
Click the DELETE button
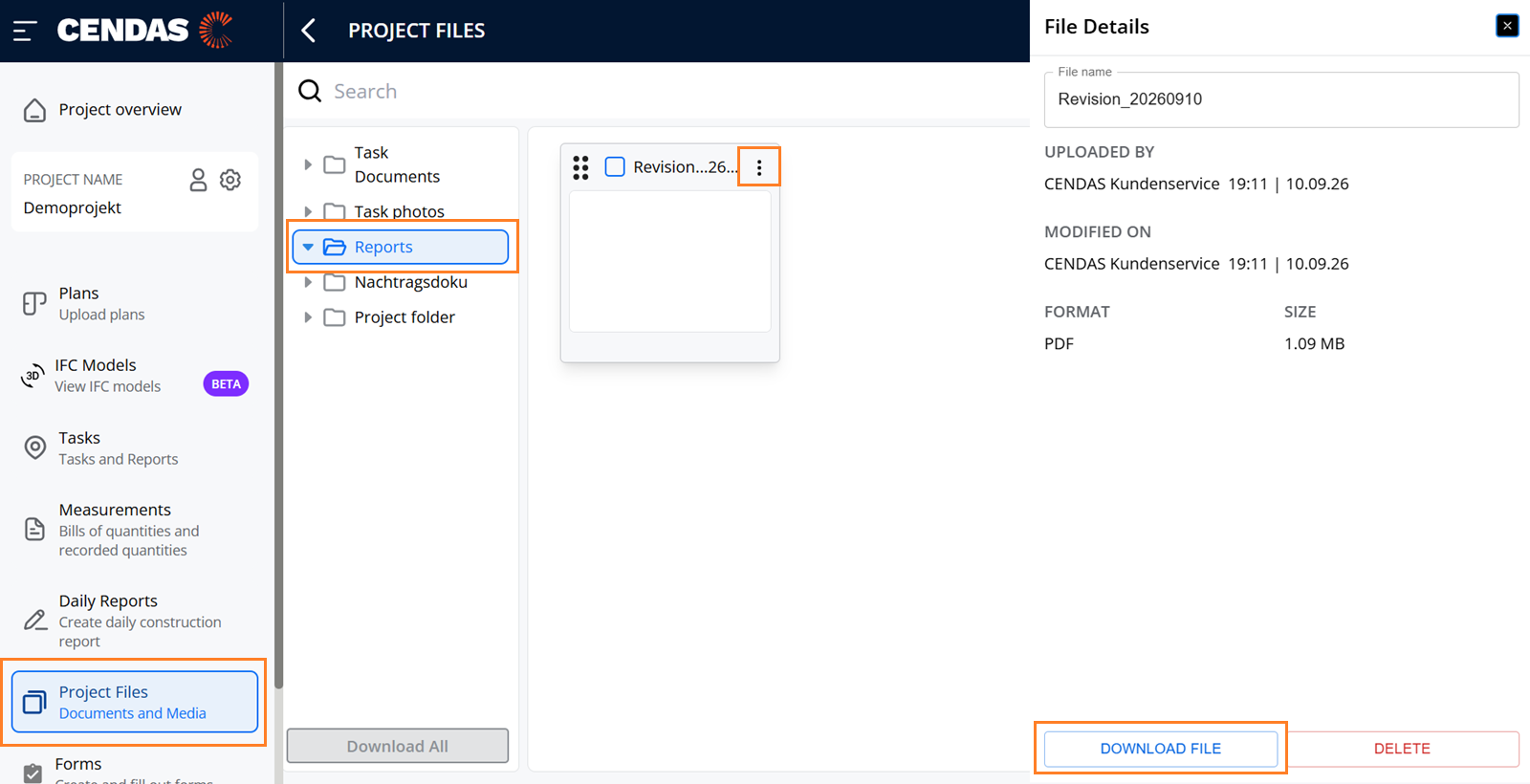click(x=1402, y=749)
